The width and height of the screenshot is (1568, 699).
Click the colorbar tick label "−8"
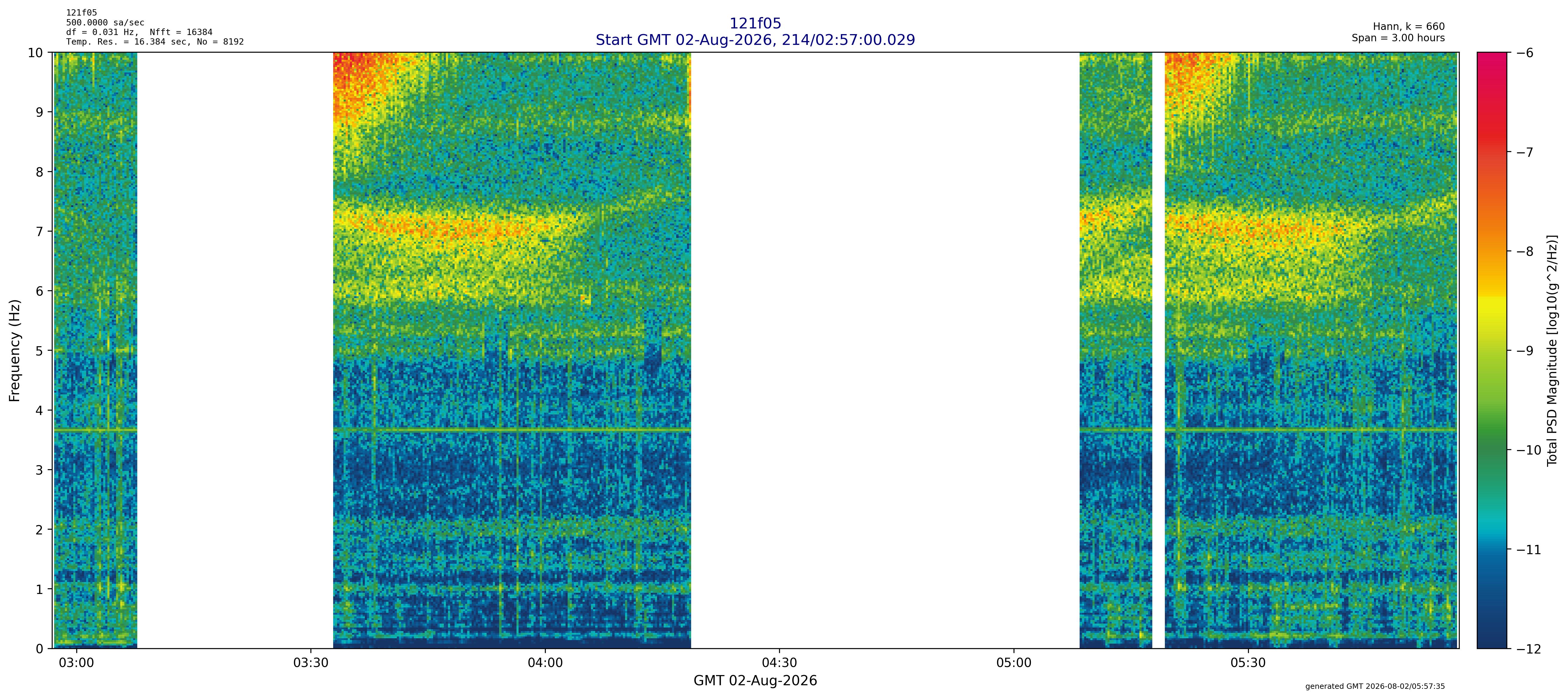point(1524,251)
